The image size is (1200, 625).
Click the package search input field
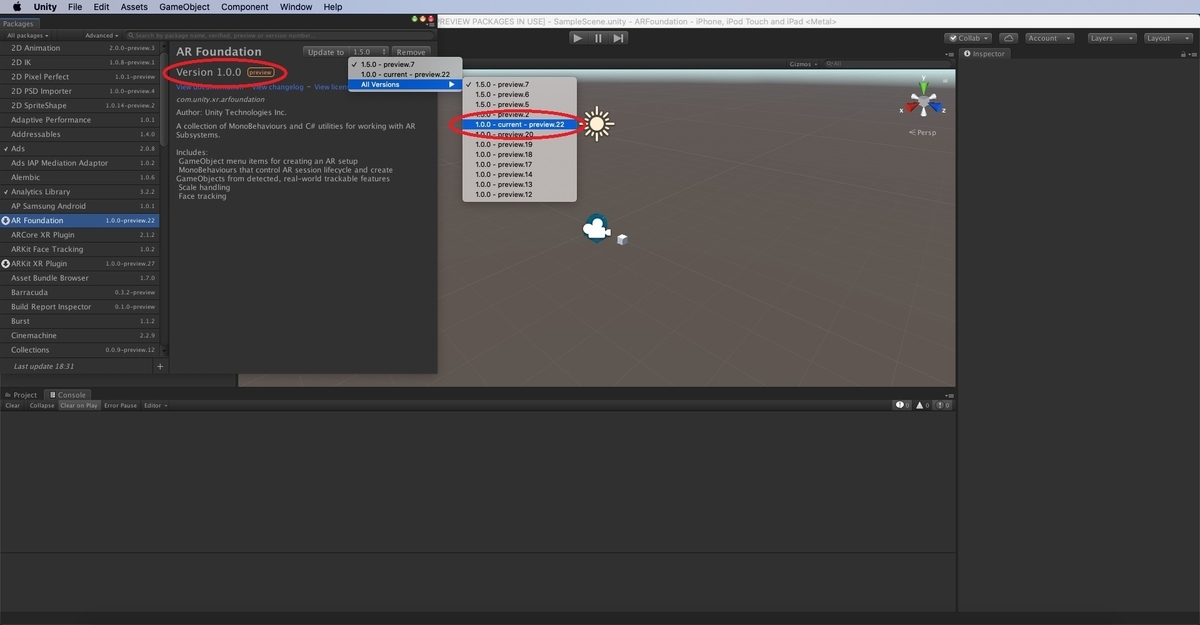coord(282,35)
